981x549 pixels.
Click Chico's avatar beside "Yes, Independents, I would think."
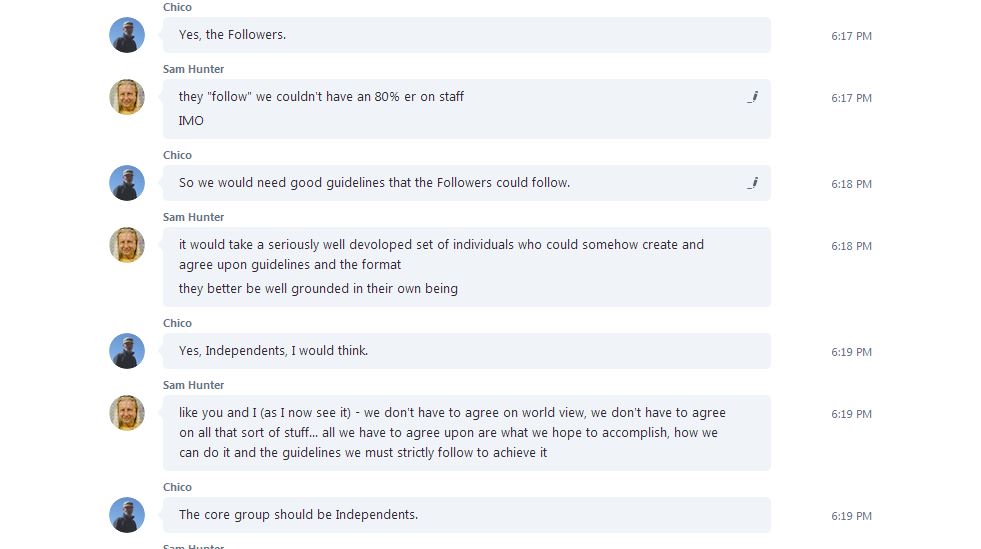click(x=127, y=351)
